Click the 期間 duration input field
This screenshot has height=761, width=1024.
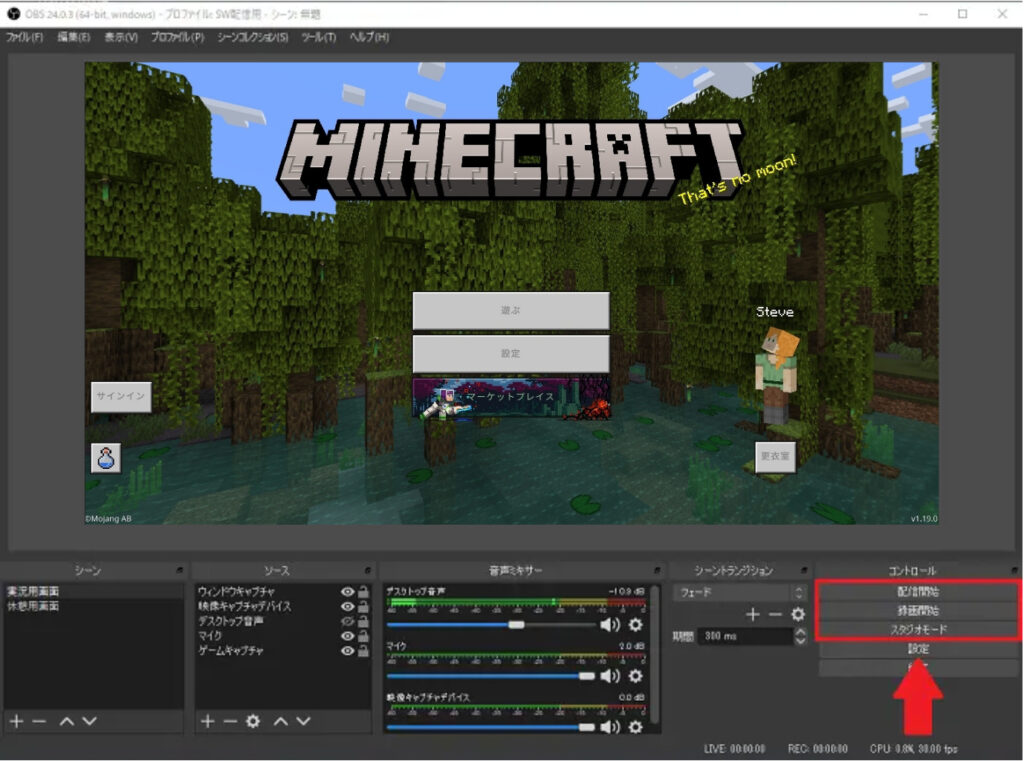coord(746,636)
